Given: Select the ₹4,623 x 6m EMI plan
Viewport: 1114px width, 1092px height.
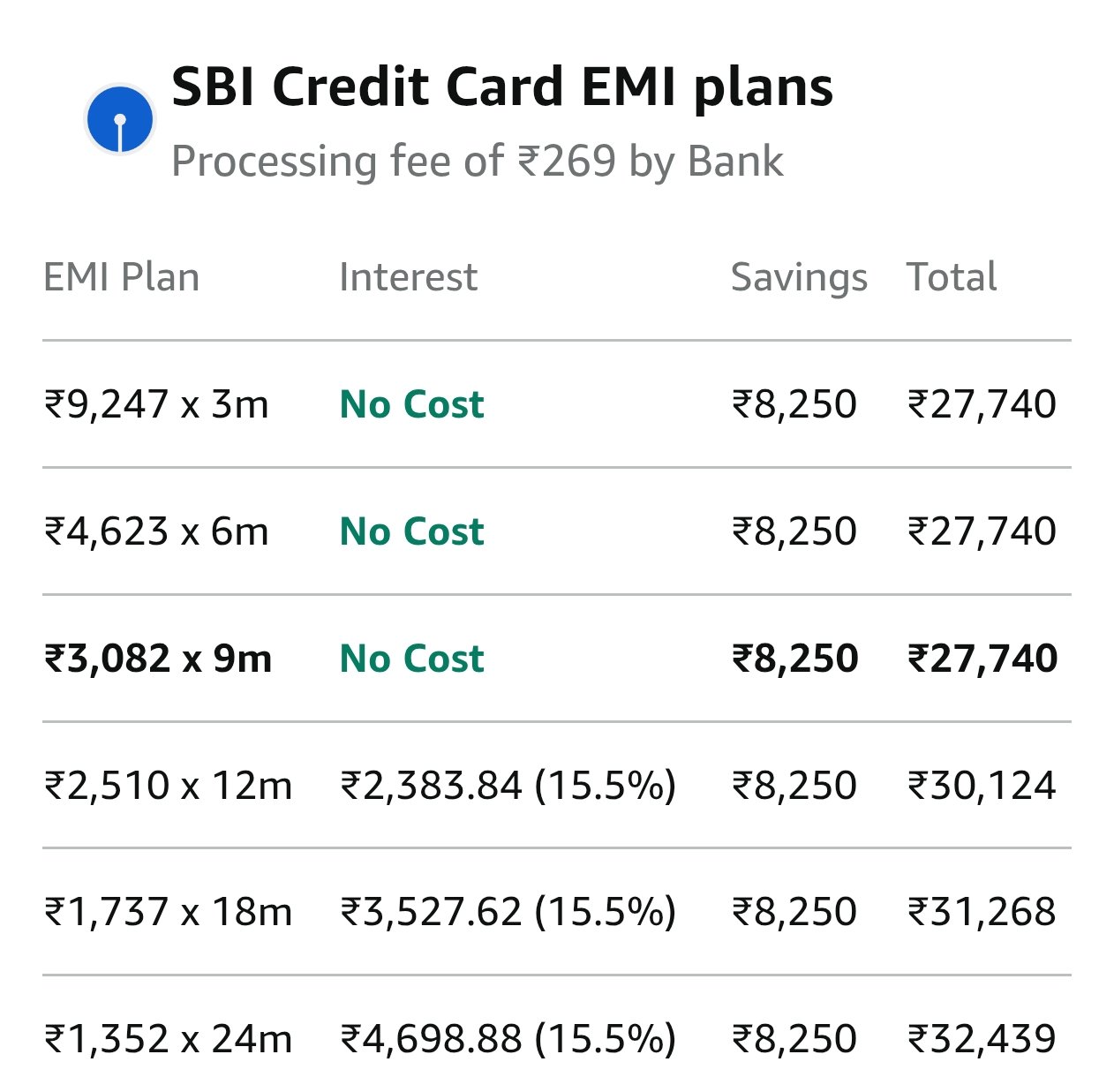Looking at the screenshot, I should click(x=156, y=531).
